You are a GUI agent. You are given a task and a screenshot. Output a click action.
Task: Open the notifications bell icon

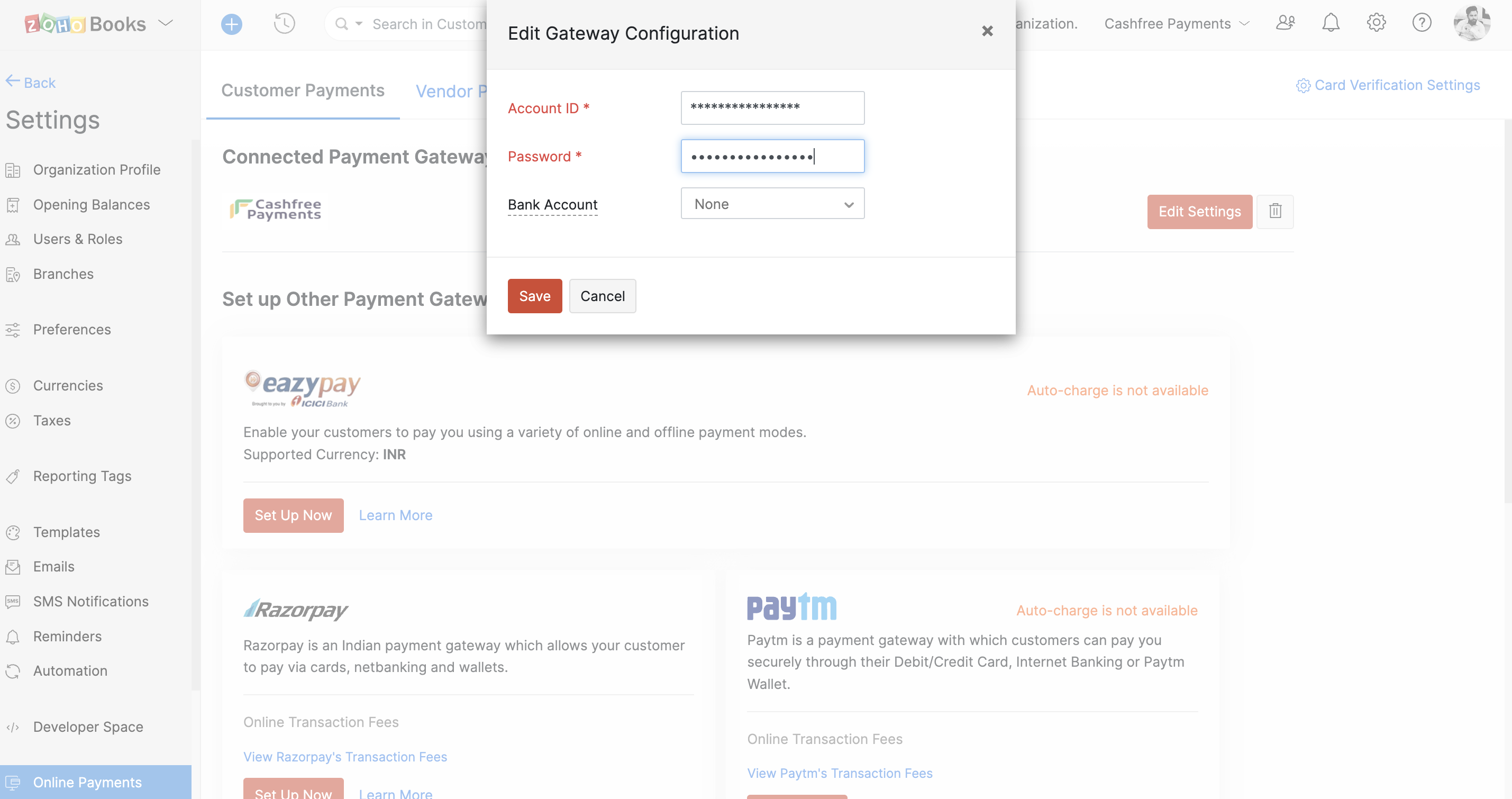[1330, 23]
